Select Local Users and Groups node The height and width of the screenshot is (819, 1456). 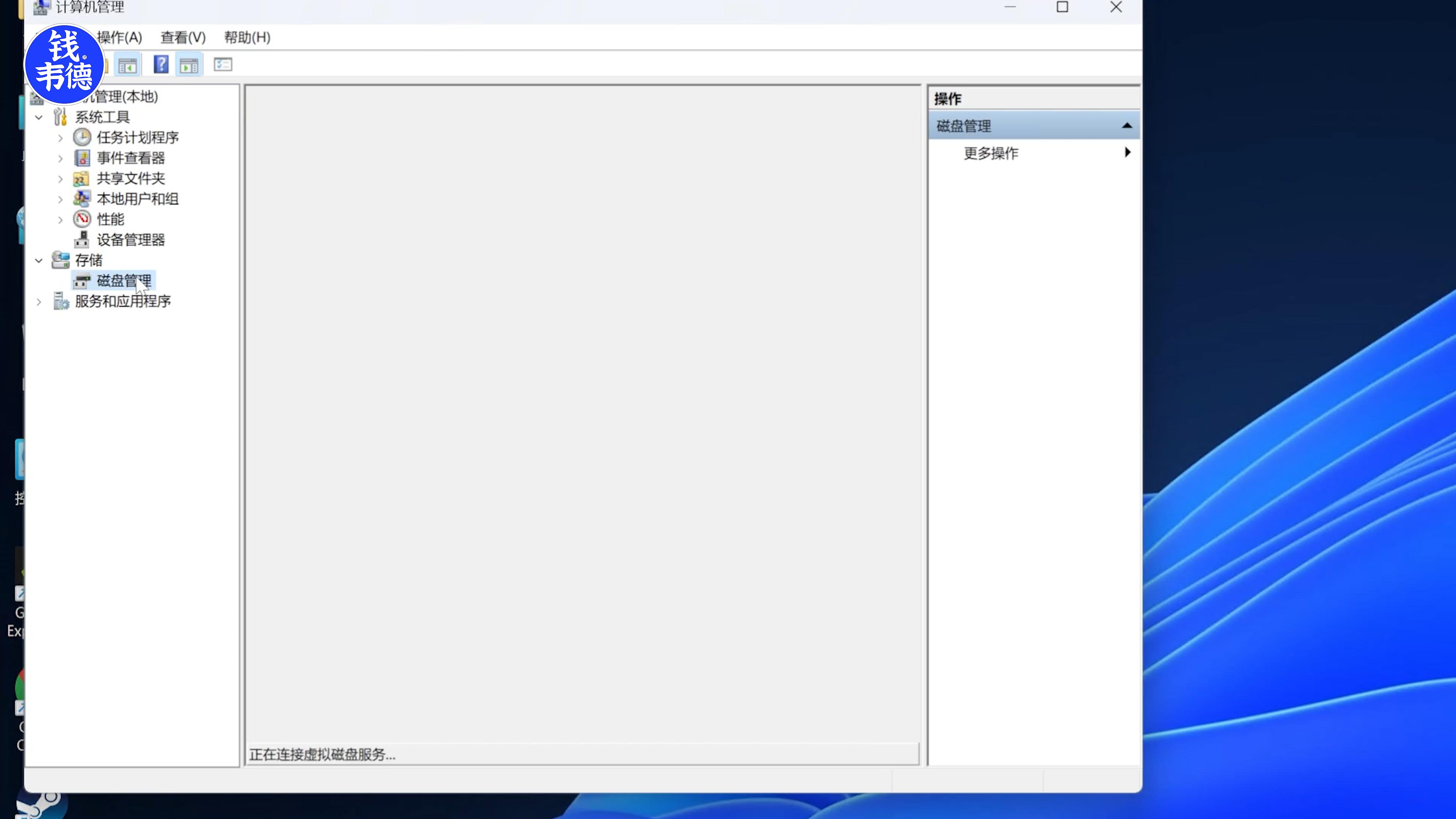pos(137,199)
